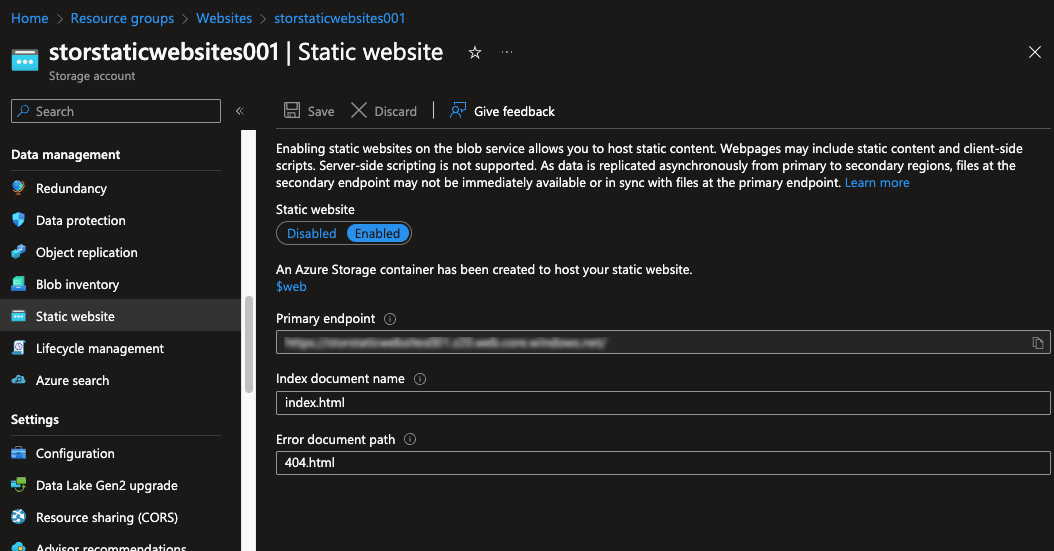Click the page title storstaticwebsites001 | Static website
1054x551 pixels.
pyautogui.click(x=246, y=52)
